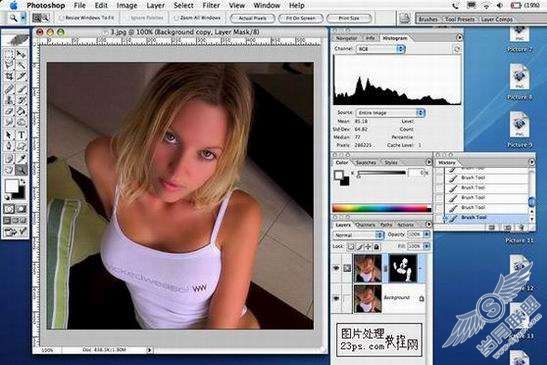Open the Normal blend mode dropdown
The height and width of the screenshot is (365, 547).
(x=358, y=235)
